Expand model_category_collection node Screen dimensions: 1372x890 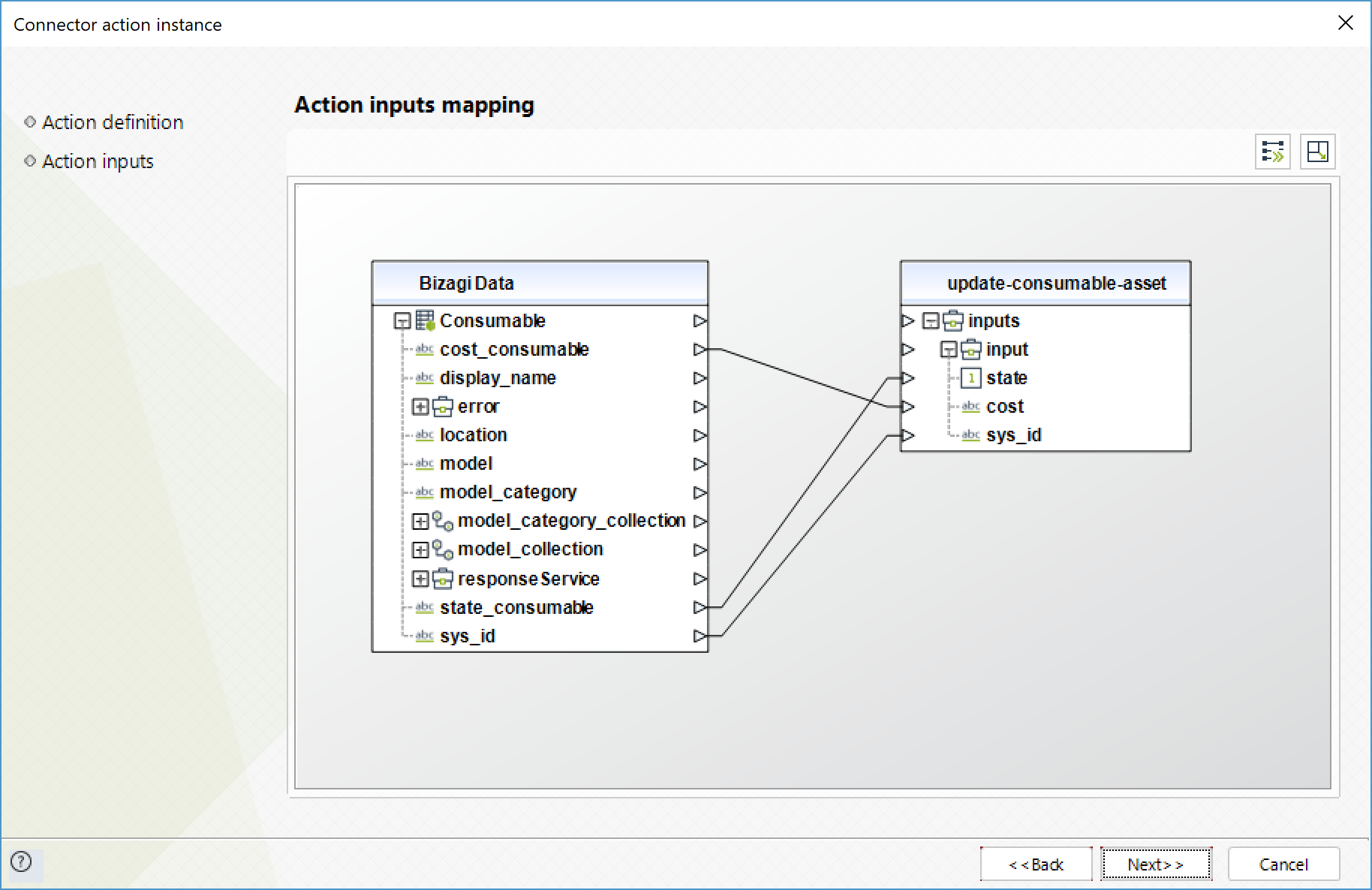coord(420,521)
